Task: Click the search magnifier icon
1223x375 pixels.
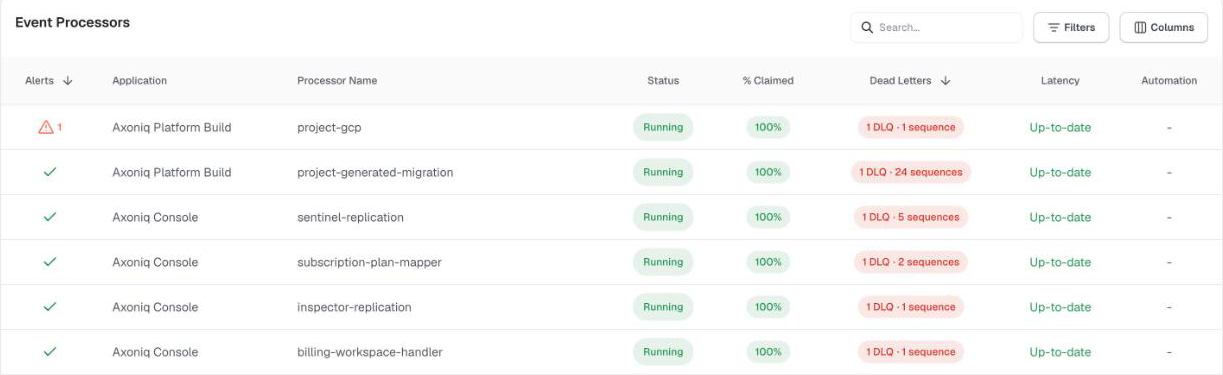Action: tap(867, 28)
